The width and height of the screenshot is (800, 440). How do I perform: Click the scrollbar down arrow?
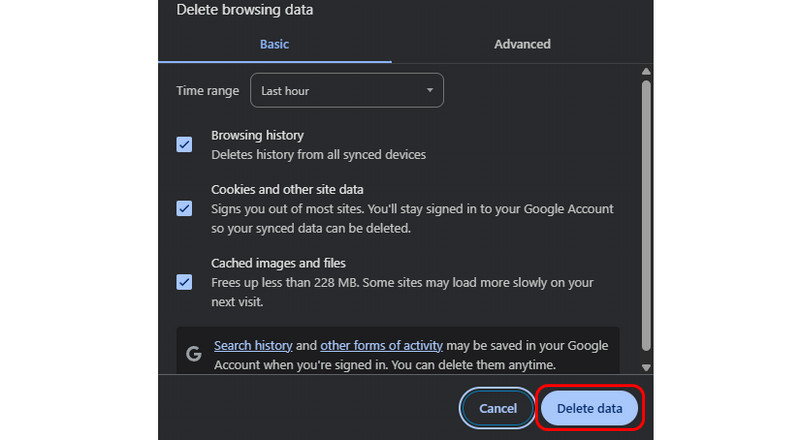[646, 368]
